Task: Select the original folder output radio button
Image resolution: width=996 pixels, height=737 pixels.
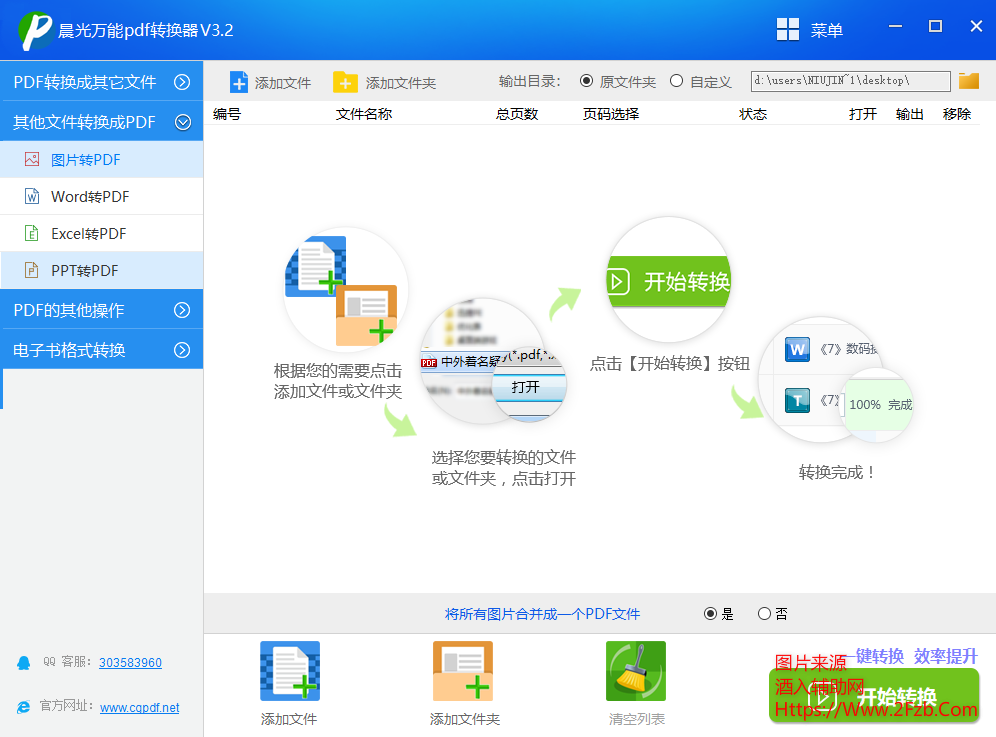Action: point(587,82)
